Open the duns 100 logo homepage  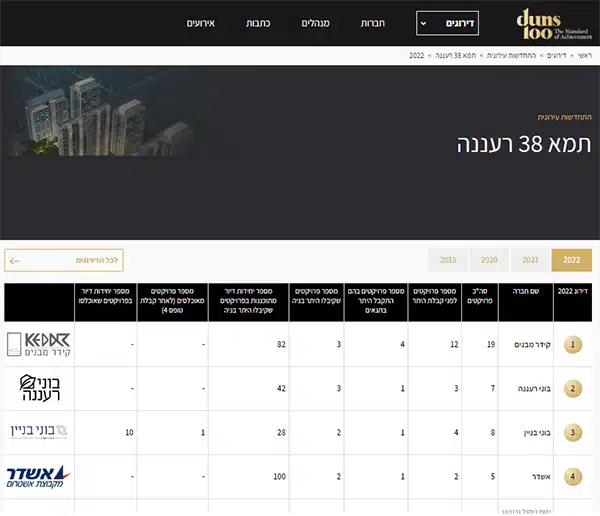tap(554, 24)
